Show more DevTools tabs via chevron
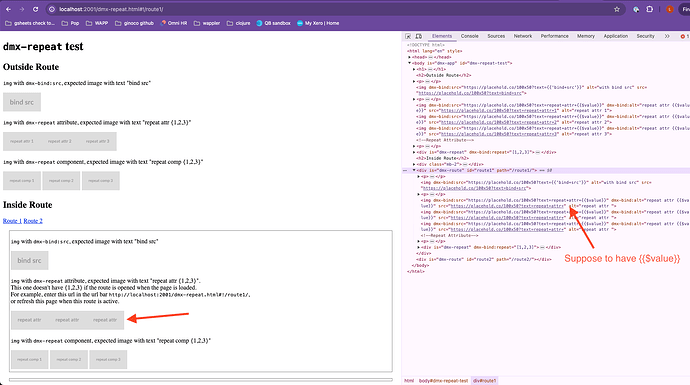The image size is (690, 385). 667,36
